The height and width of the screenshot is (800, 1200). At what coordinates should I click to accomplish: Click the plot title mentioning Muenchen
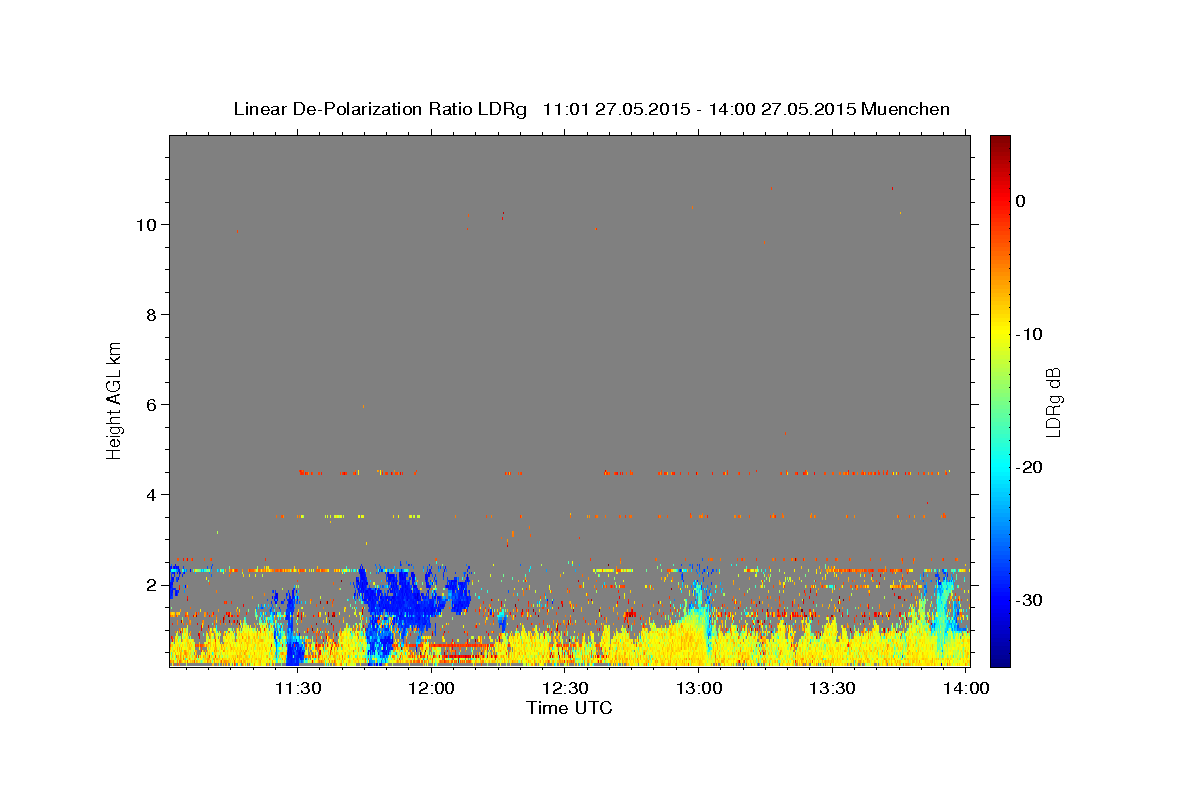click(x=591, y=109)
